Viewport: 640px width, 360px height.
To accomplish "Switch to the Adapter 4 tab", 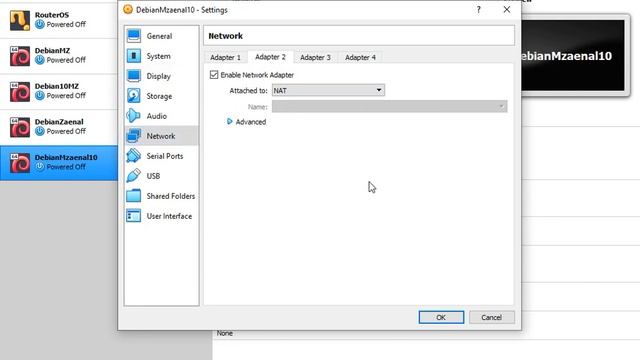I will [360, 58].
